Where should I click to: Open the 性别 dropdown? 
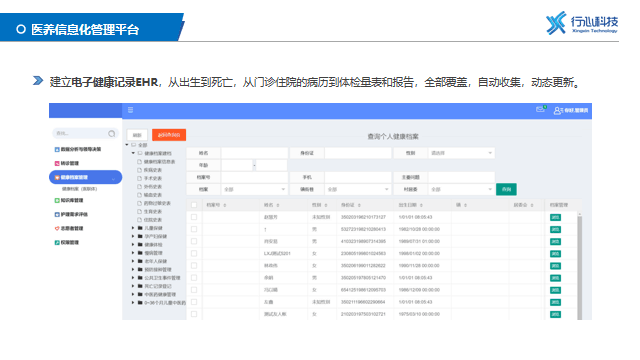click(461, 153)
